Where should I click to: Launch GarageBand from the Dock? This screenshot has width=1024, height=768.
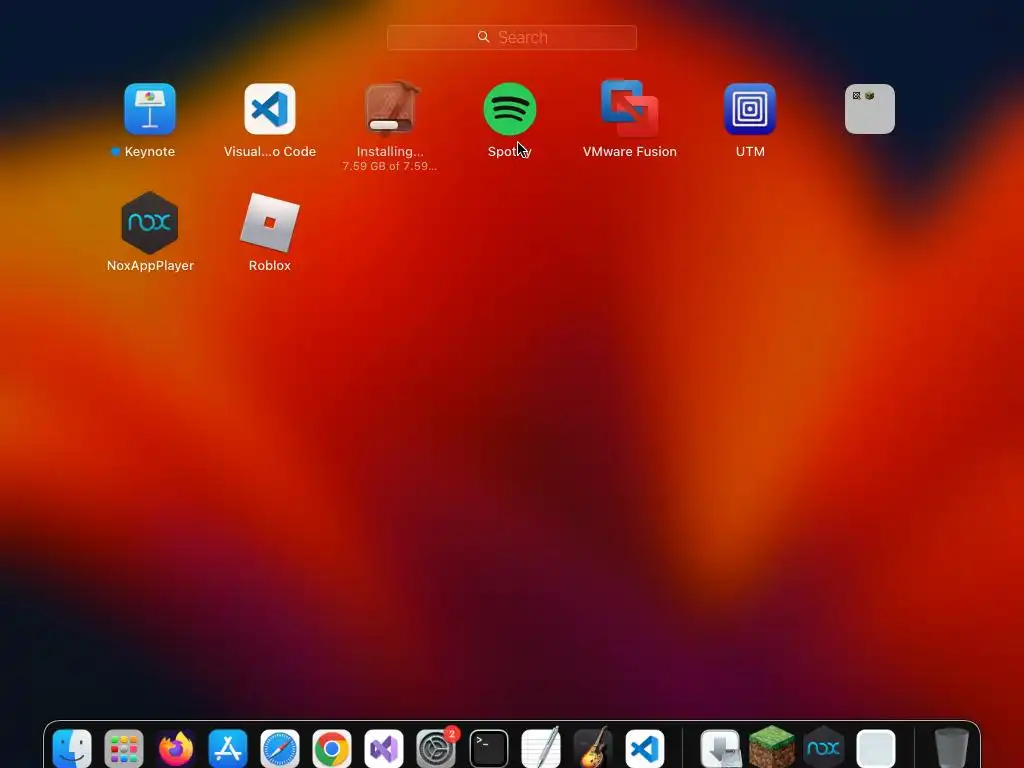click(x=592, y=748)
